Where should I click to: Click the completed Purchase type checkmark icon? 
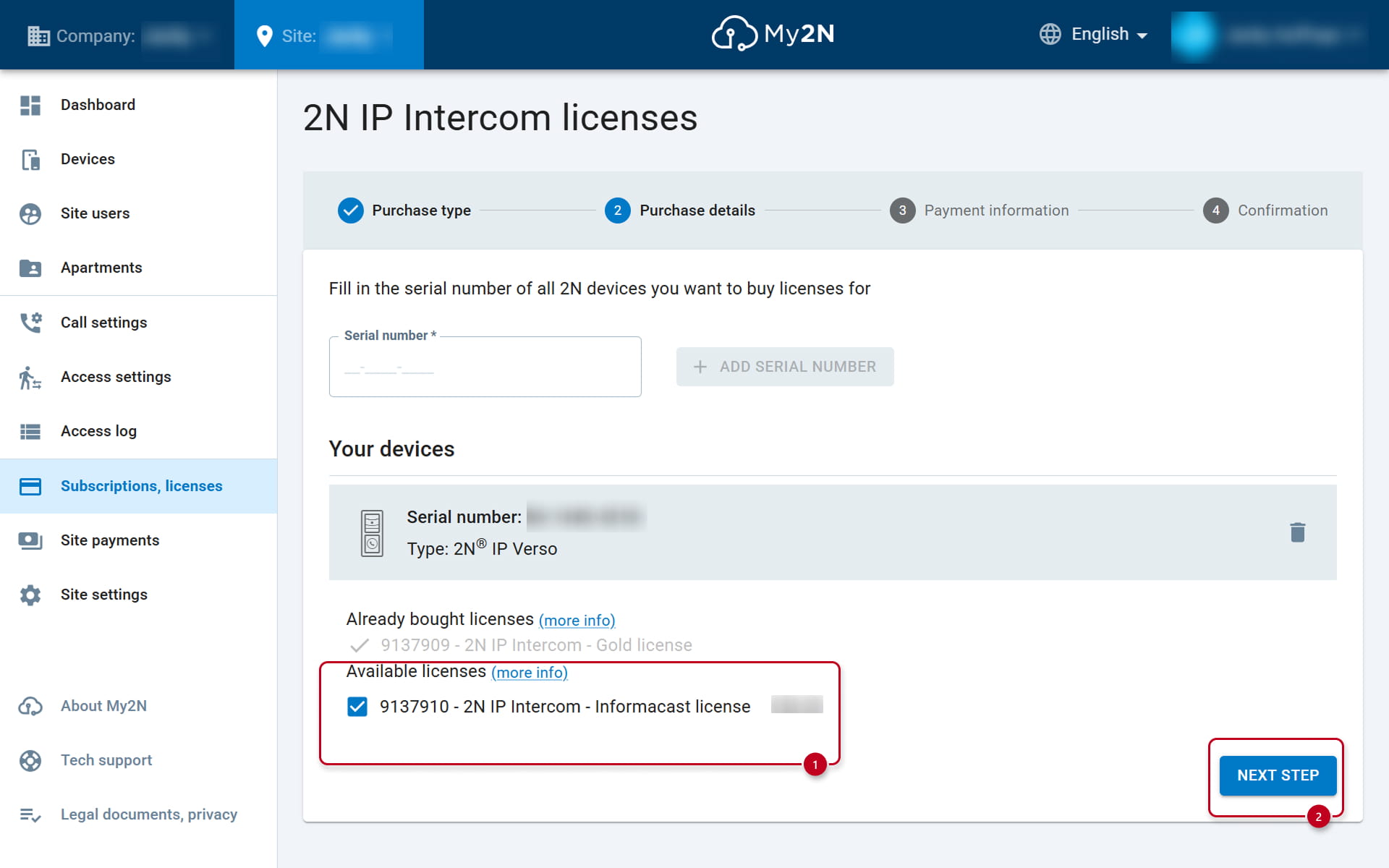point(351,210)
